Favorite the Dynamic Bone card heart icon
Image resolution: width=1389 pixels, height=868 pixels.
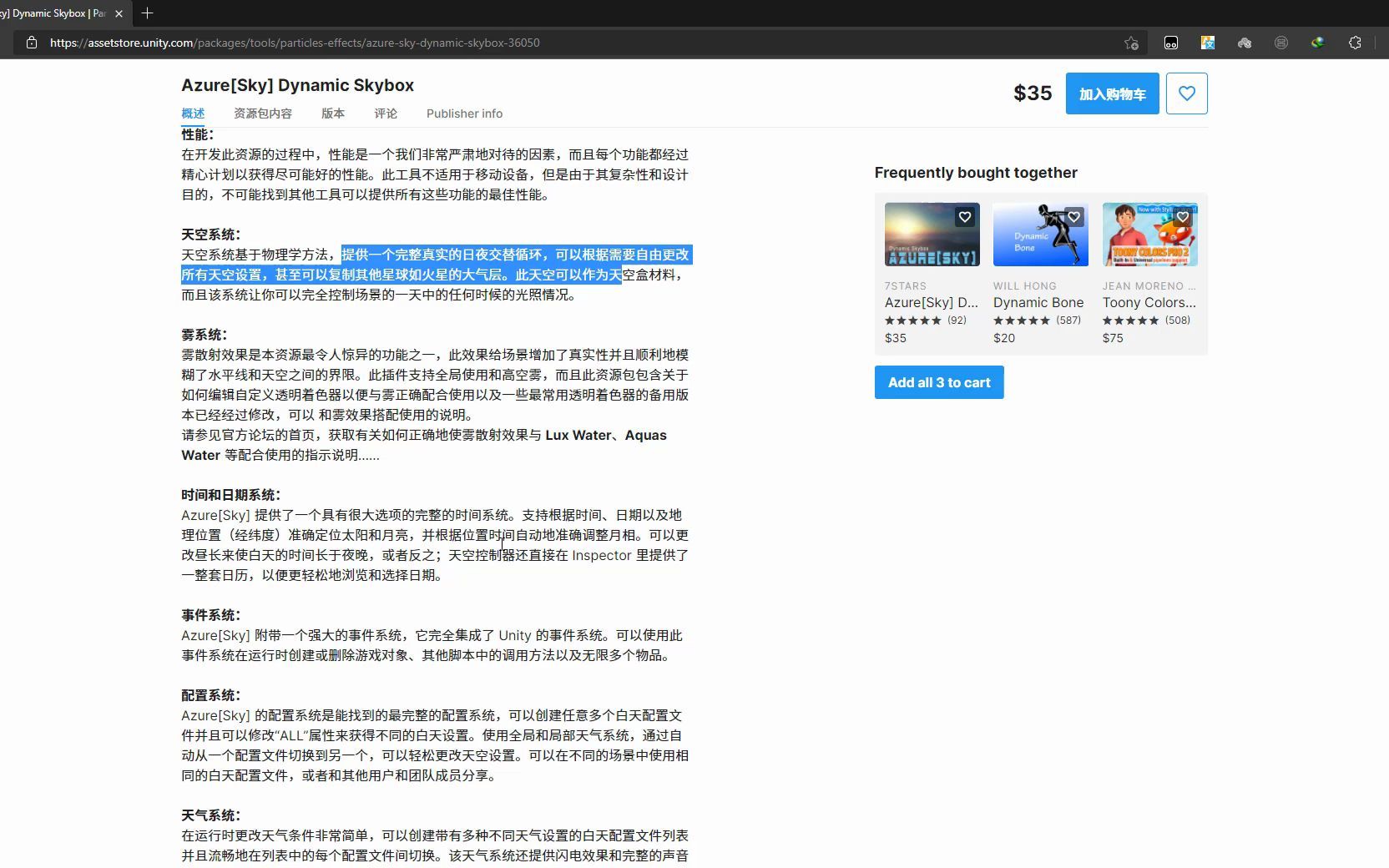click(x=1074, y=217)
